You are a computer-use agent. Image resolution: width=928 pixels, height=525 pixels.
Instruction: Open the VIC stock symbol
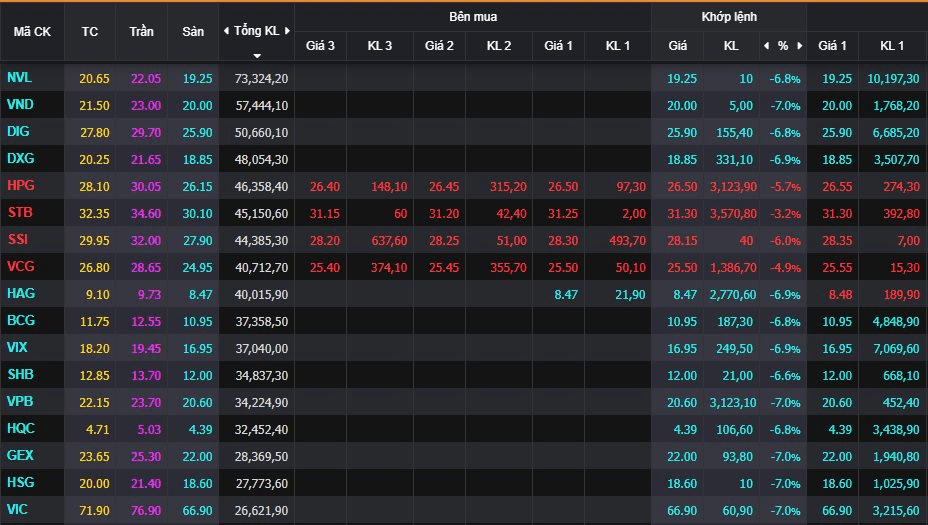coord(18,510)
